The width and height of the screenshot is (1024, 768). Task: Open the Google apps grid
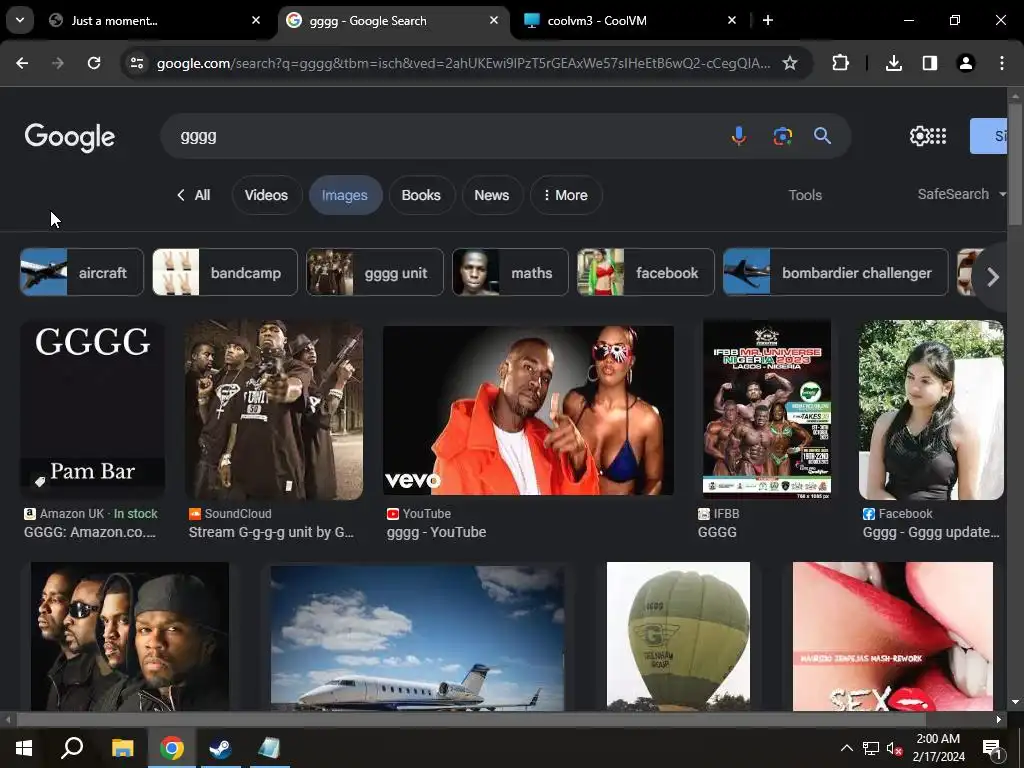pos(938,136)
